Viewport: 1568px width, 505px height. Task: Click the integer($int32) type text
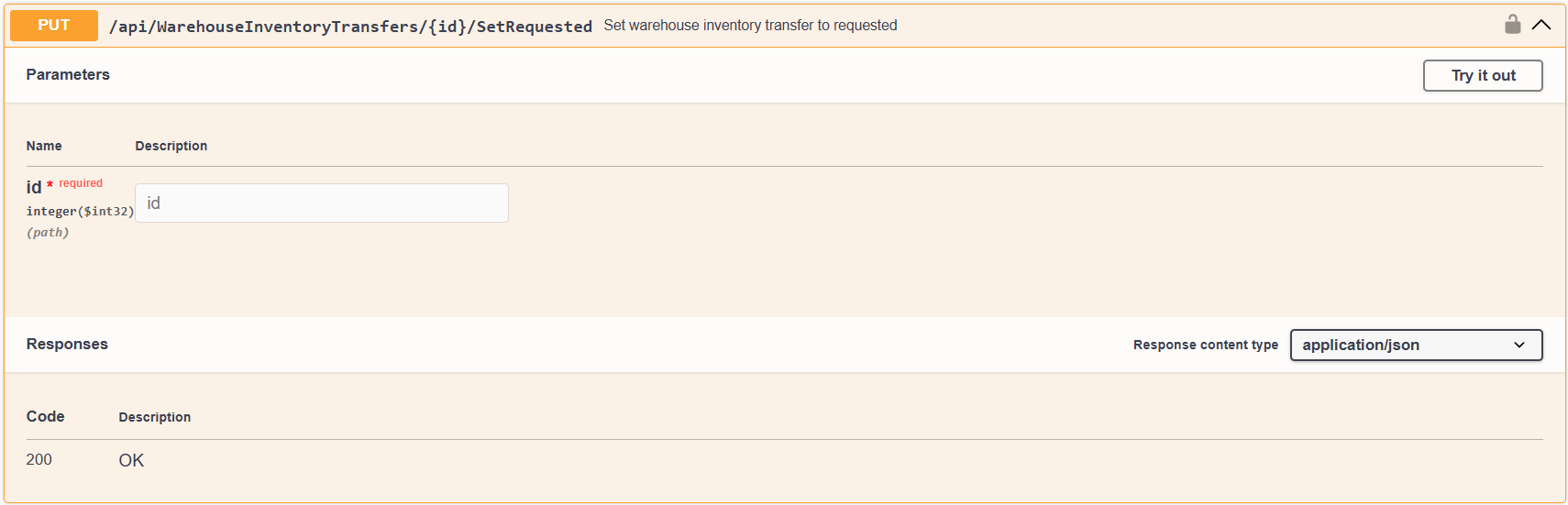click(x=80, y=212)
